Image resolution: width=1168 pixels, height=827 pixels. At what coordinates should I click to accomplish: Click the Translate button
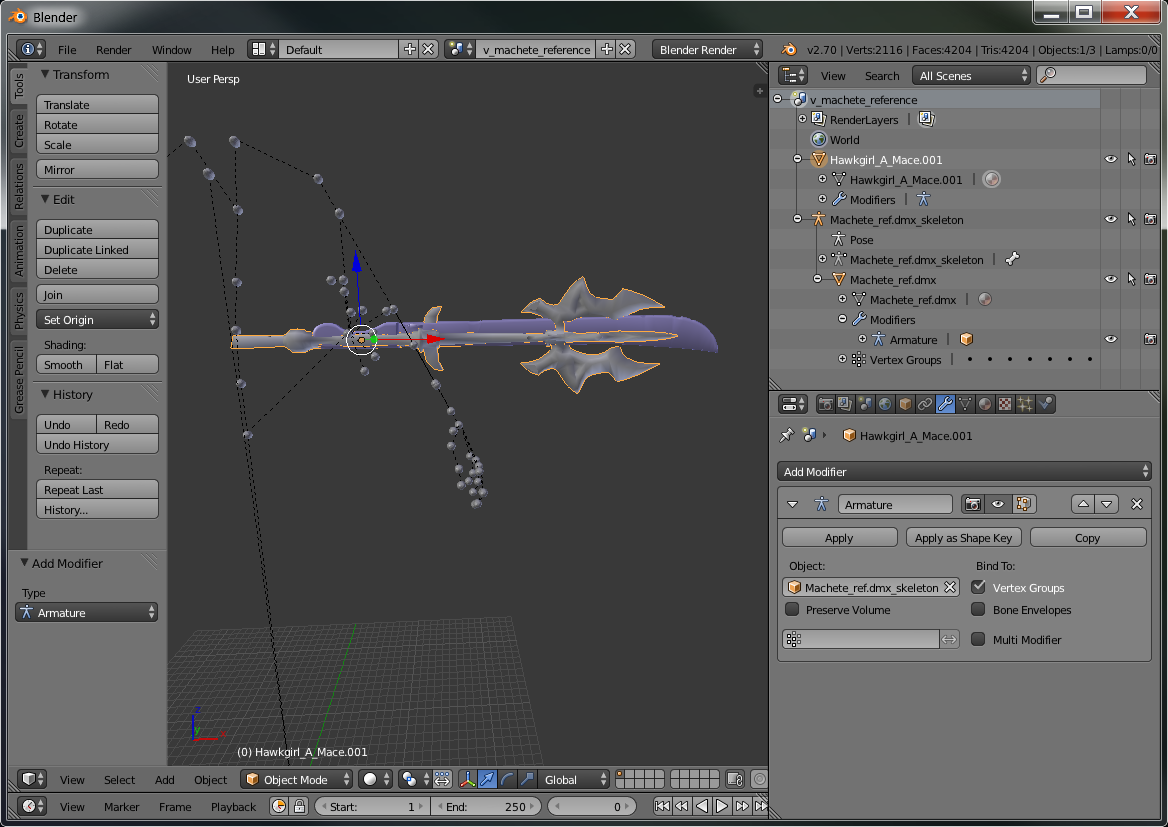click(x=97, y=104)
